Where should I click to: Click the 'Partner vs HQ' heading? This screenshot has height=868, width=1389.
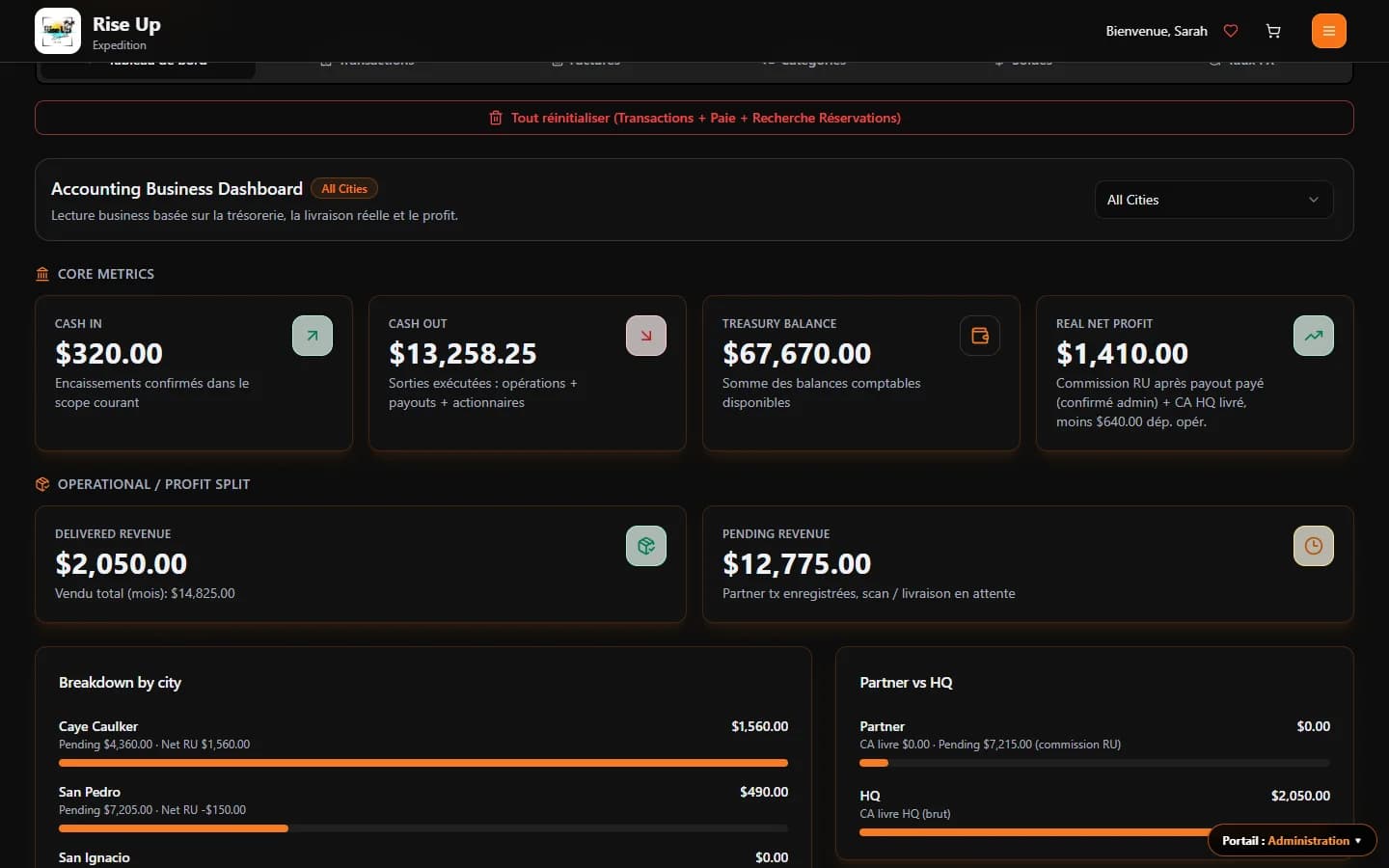(906, 682)
